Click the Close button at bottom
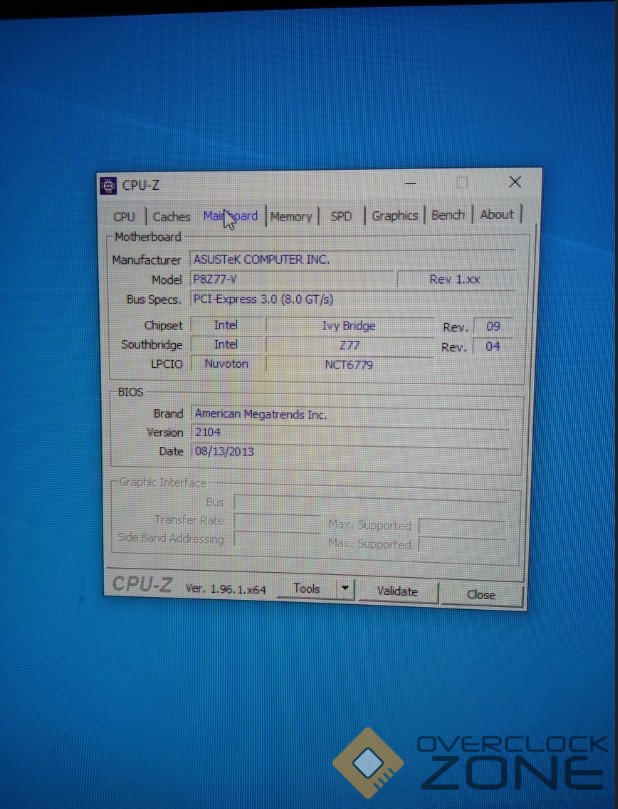Screen dimensions: 618x809 tap(481, 595)
